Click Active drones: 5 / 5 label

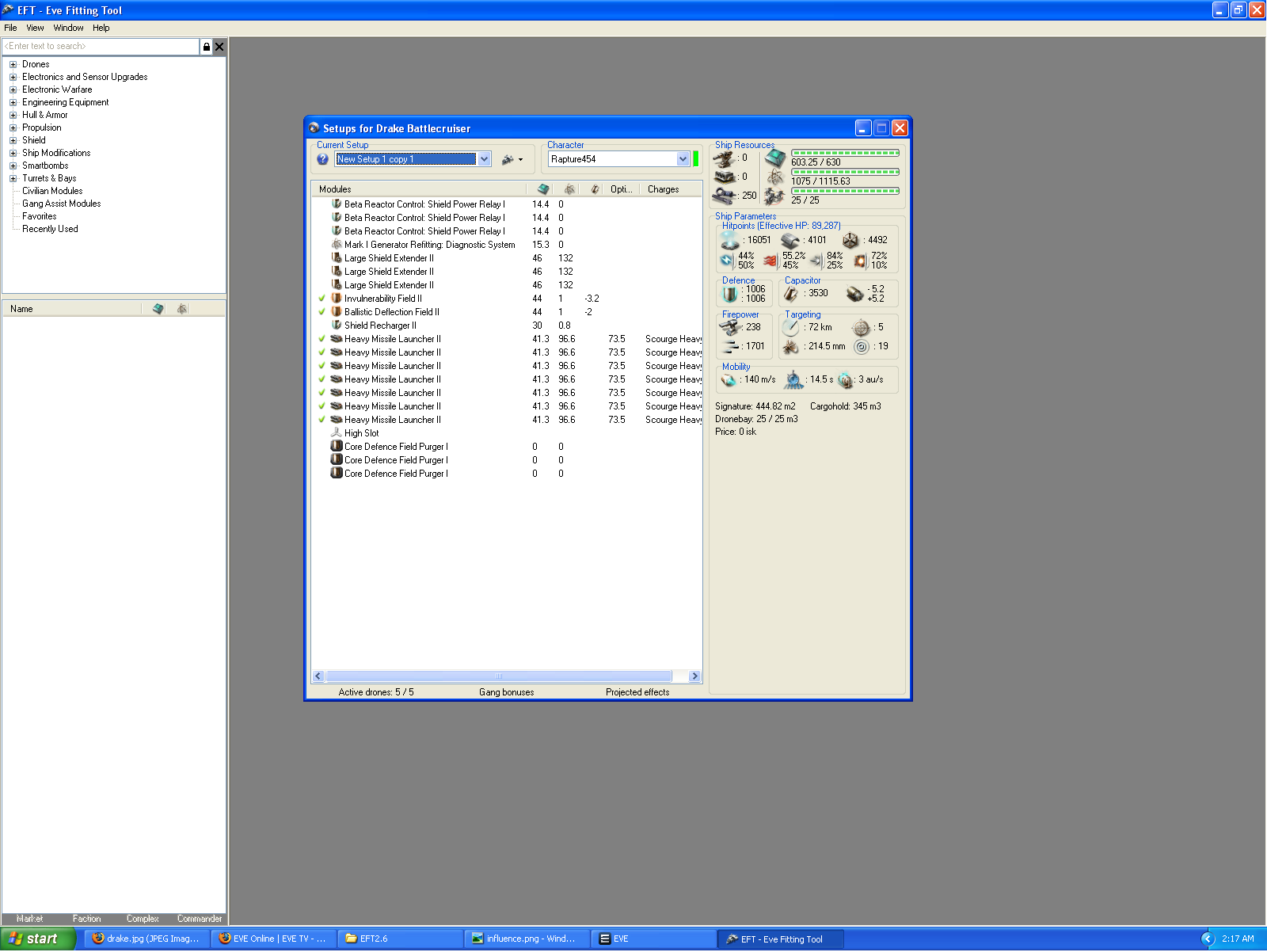tap(376, 692)
